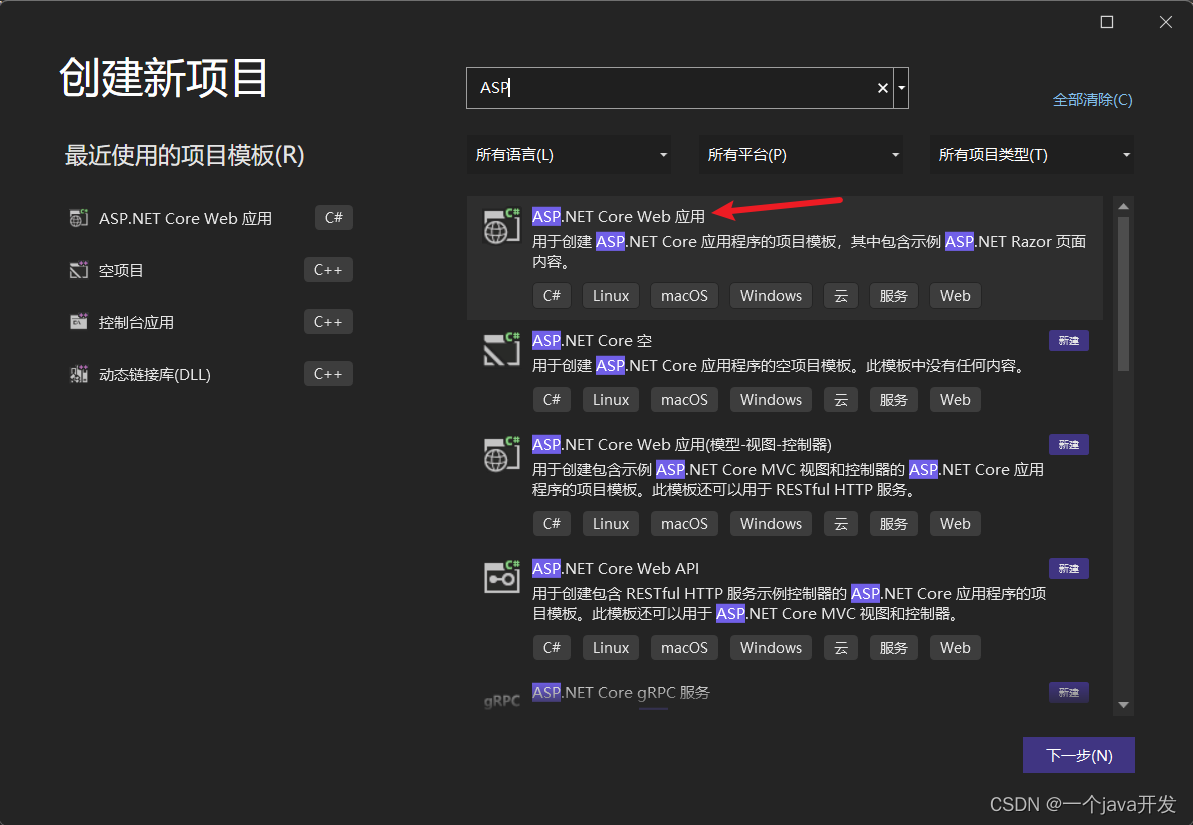
Task: Click the C# tag under the MVC template
Action: tap(552, 524)
